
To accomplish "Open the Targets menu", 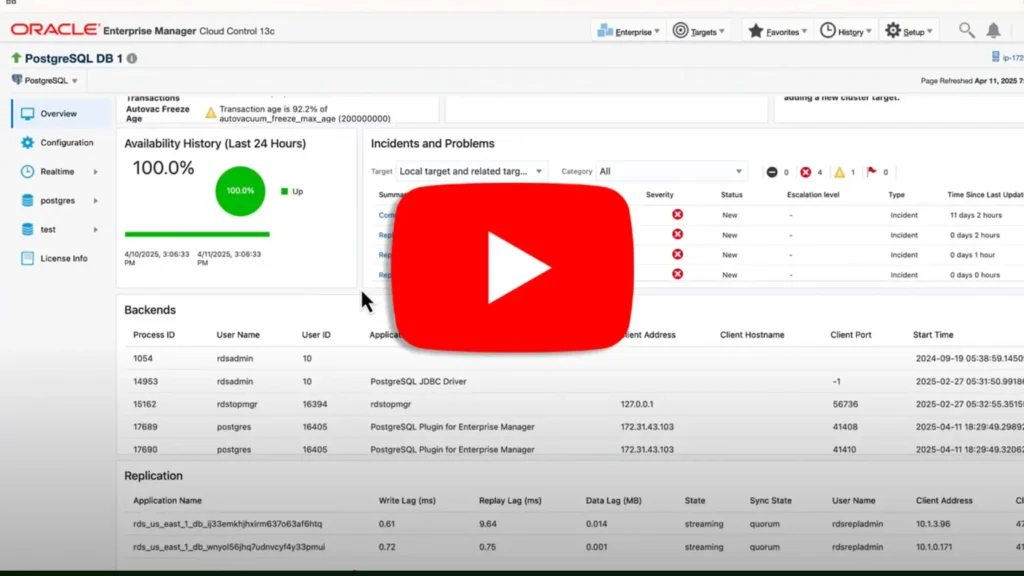I will coord(700,31).
